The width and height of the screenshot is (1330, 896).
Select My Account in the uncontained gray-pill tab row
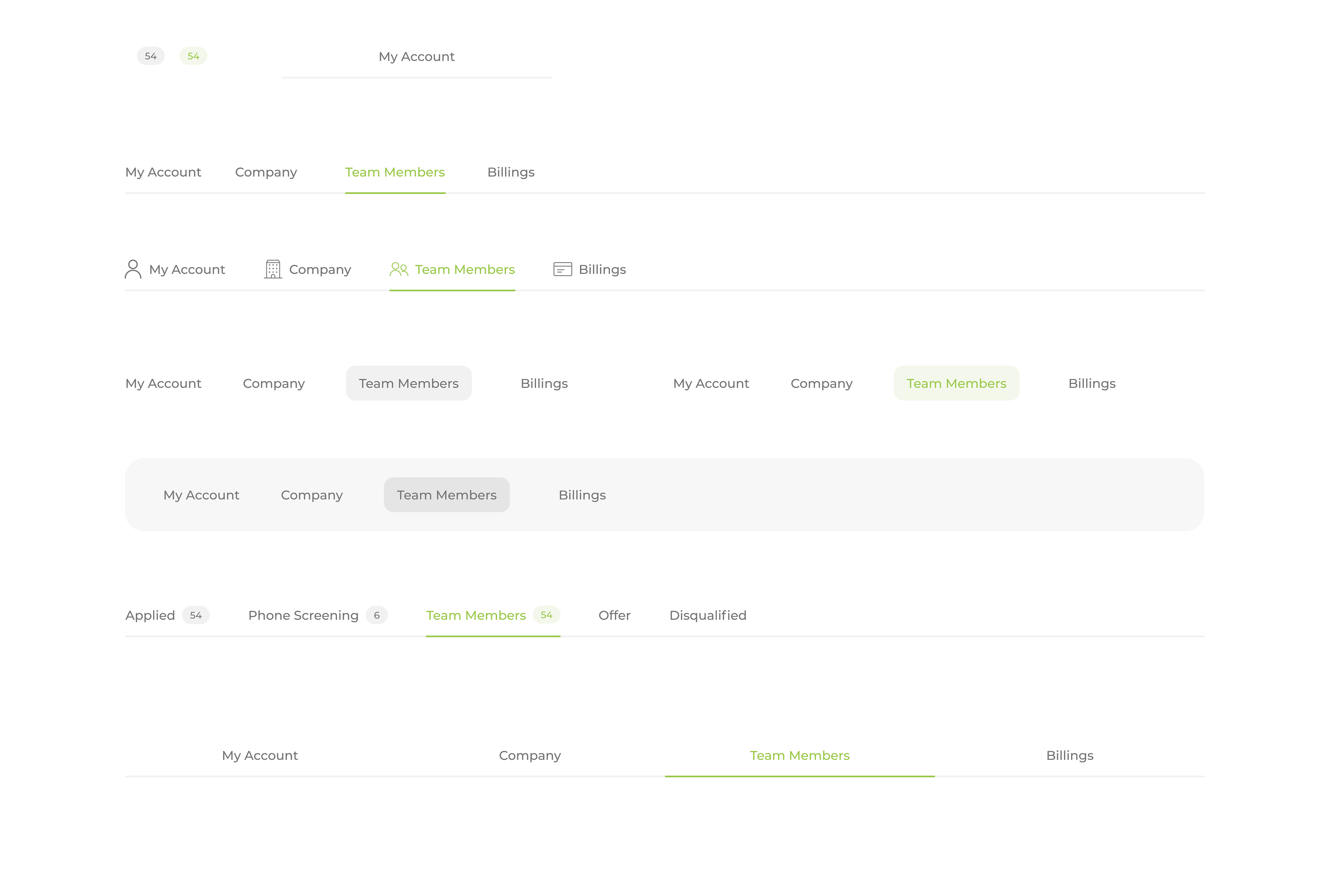point(163,383)
